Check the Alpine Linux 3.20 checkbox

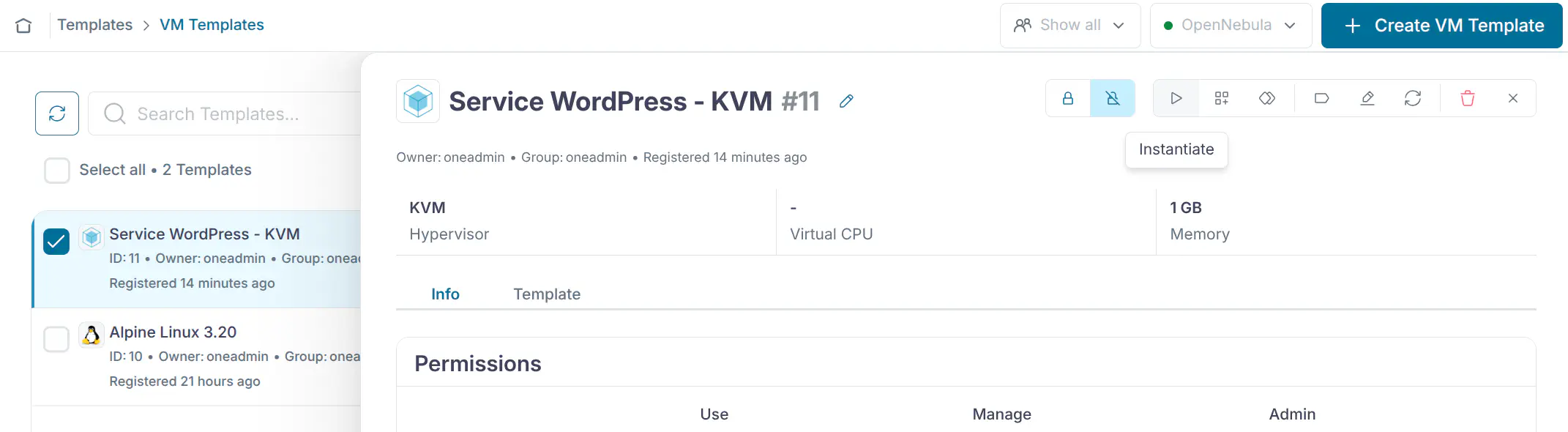click(x=56, y=339)
